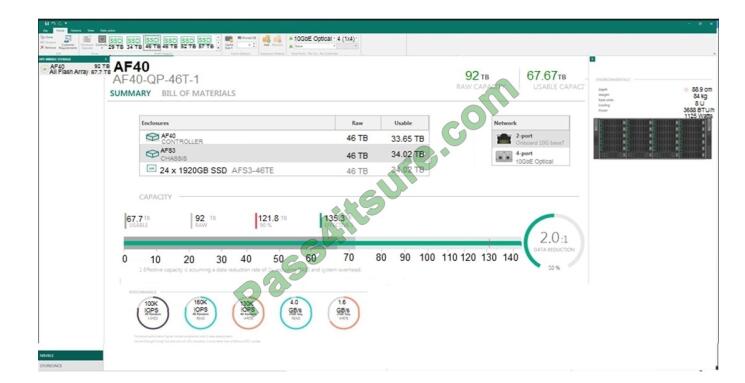
Task: Click the 24 x 1920GB SSD drive icon
Action: click(x=152, y=168)
